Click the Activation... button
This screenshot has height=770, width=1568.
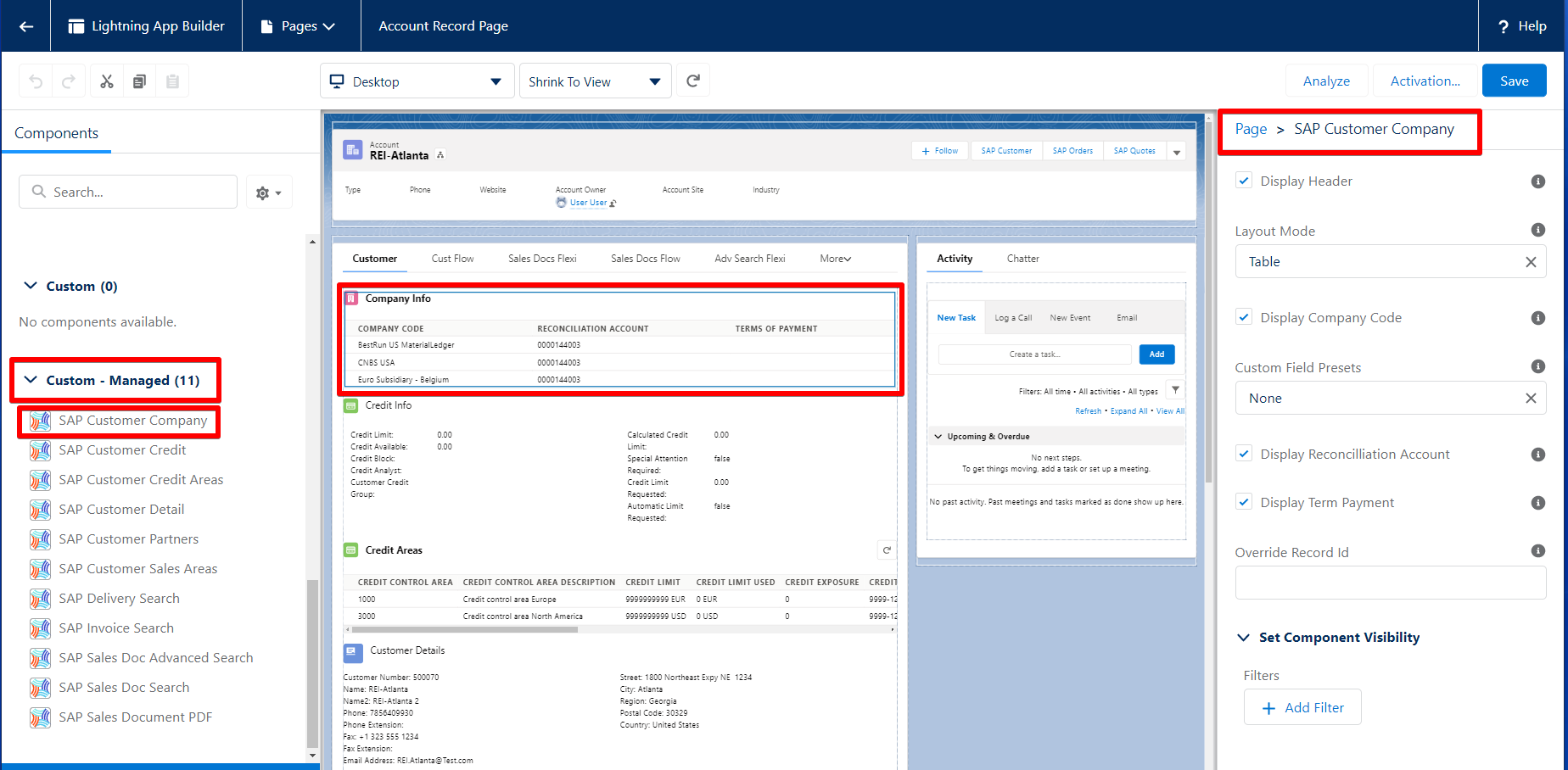1425,81
